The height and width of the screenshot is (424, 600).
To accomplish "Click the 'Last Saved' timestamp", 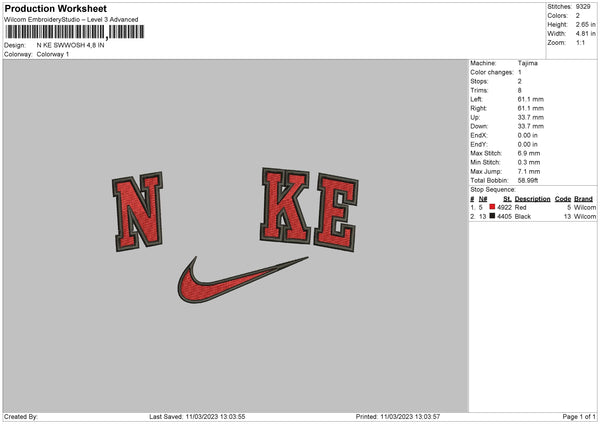I will (197, 417).
